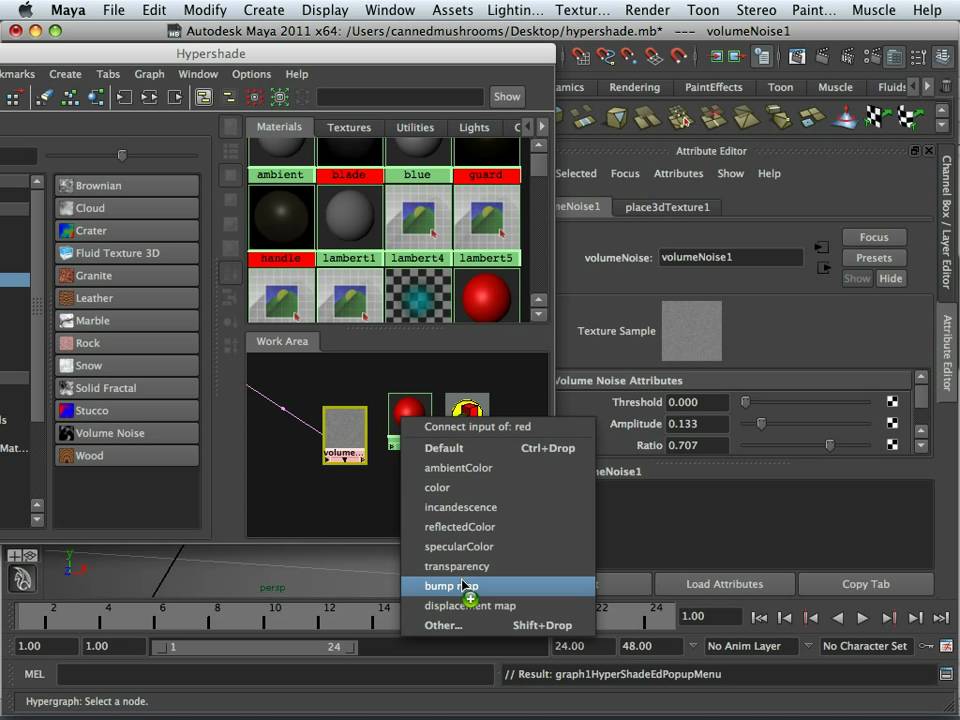Choose incandescence connection option
The width and height of the screenshot is (960, 720).
click(x=498, y=507)
